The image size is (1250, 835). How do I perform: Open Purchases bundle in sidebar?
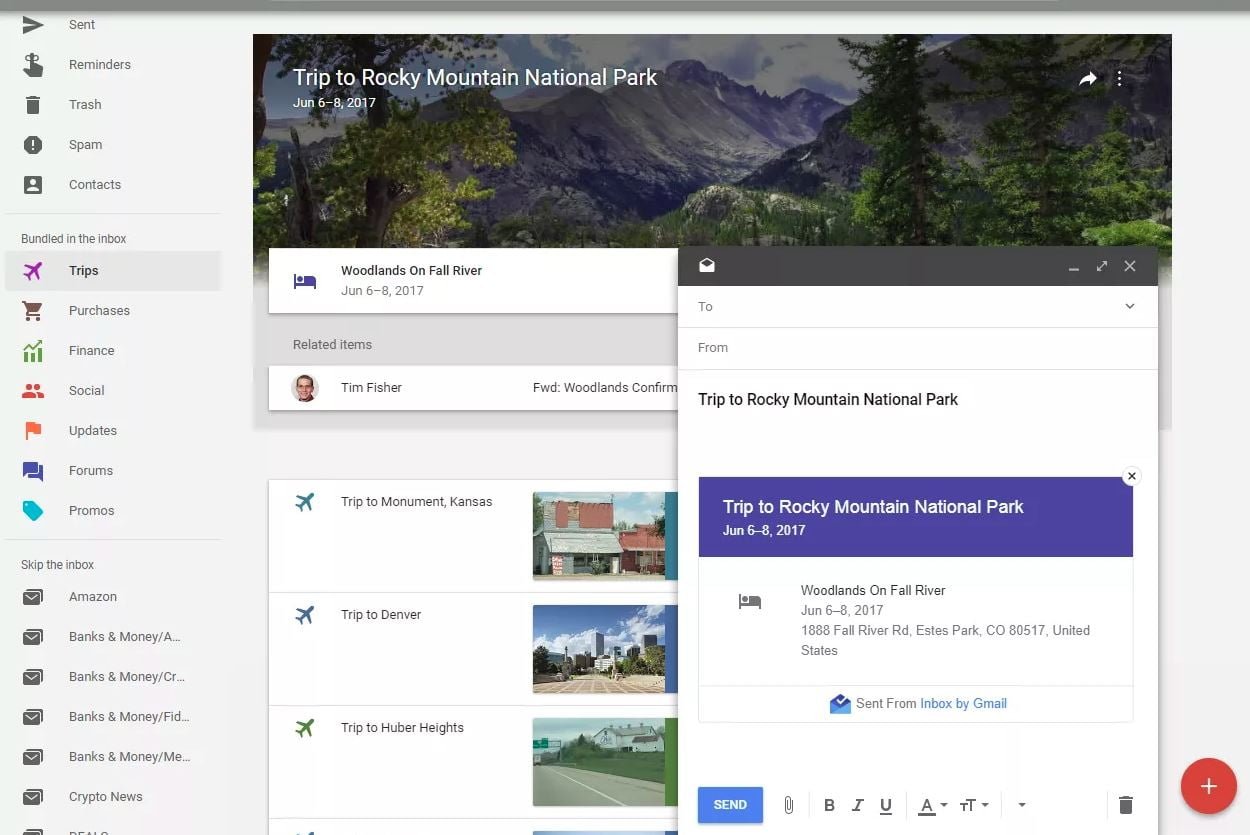coord(99,310)
